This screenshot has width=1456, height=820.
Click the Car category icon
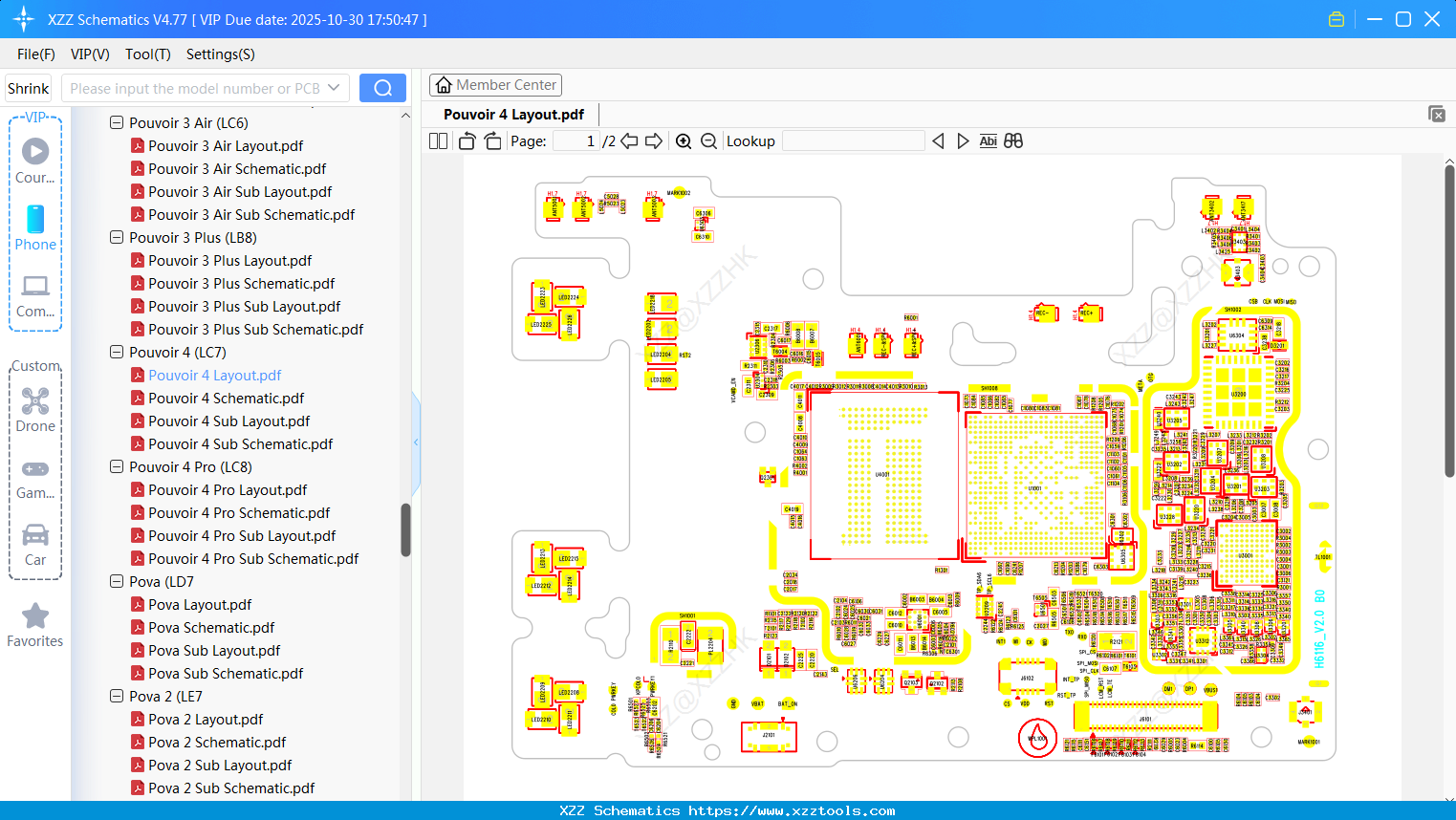tap(34, 537)
